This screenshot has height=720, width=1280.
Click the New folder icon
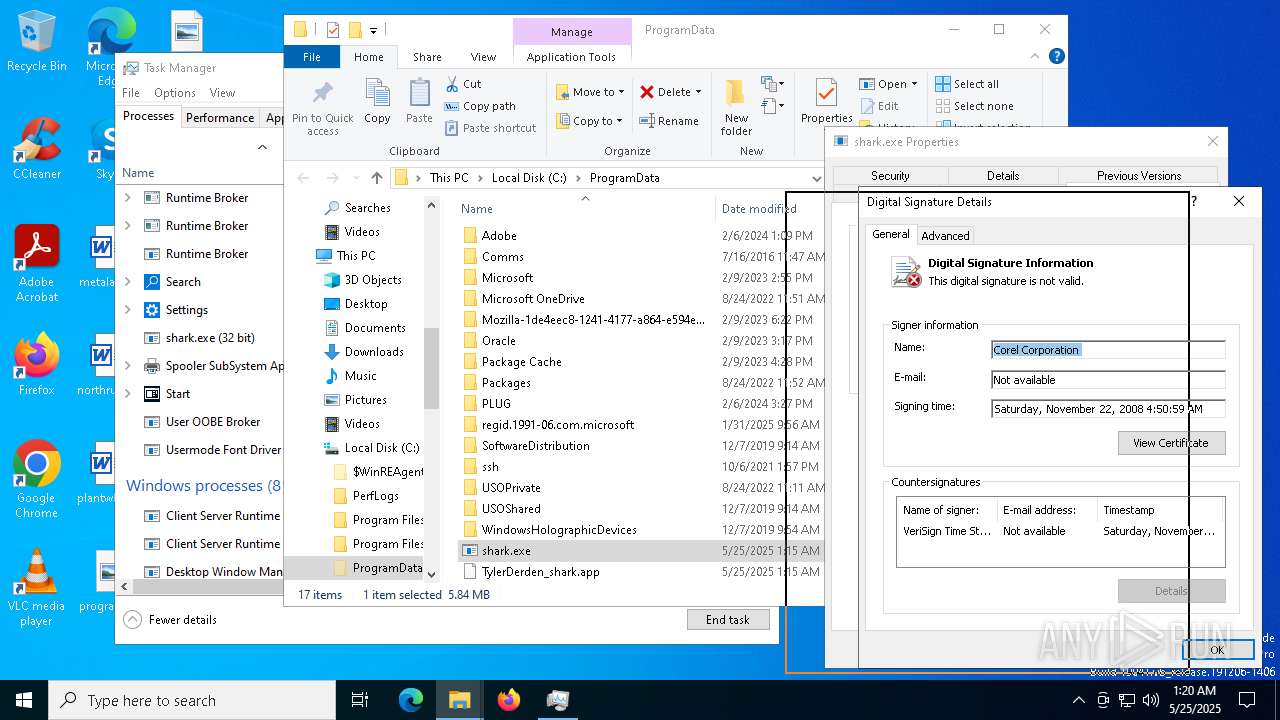click(736, 93)
